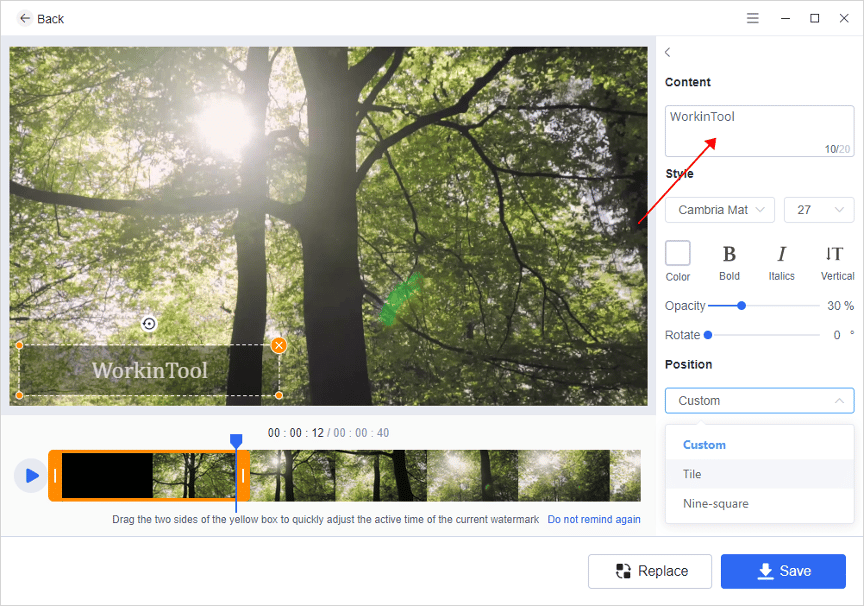Close the application window
This screenshot has width=864, height=606.
click(x=844, y=18)
